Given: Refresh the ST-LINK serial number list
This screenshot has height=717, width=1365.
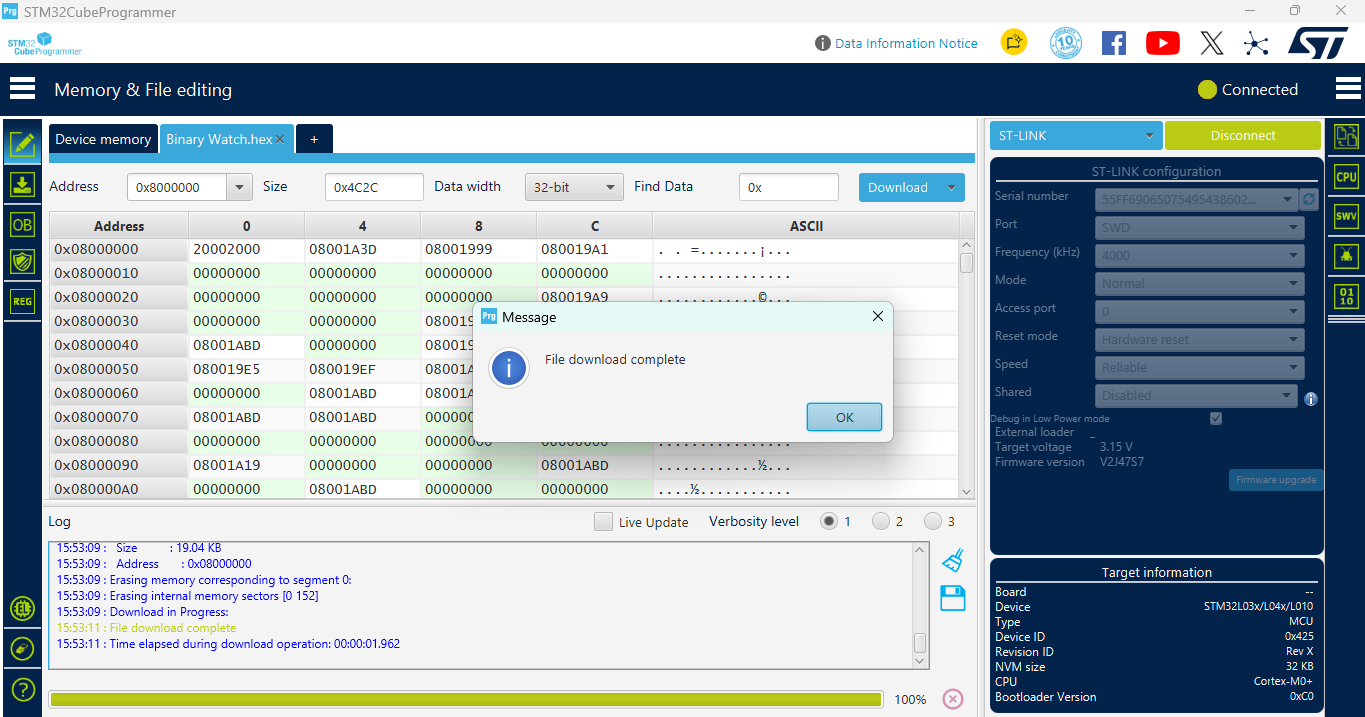Looking at the screenshot, I should pos(1309,200).
